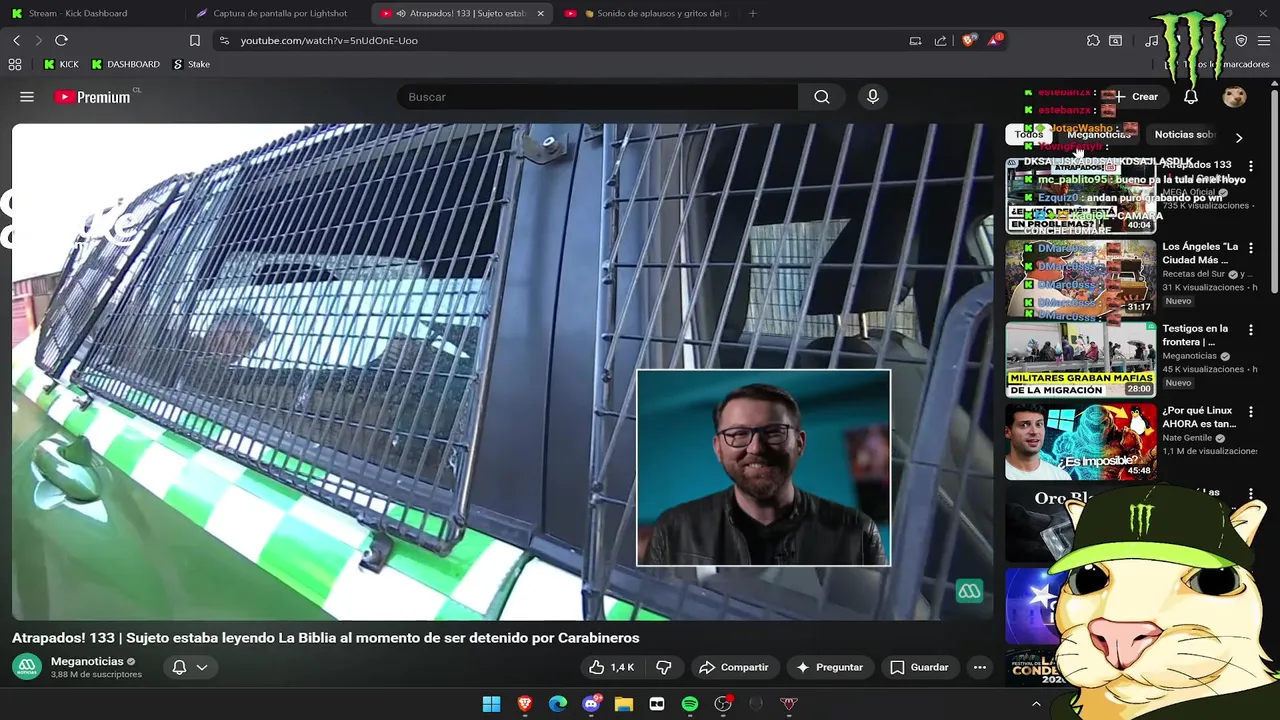Open Brave Rewards triangle icon
The image size is (1280, 720).
995,41
